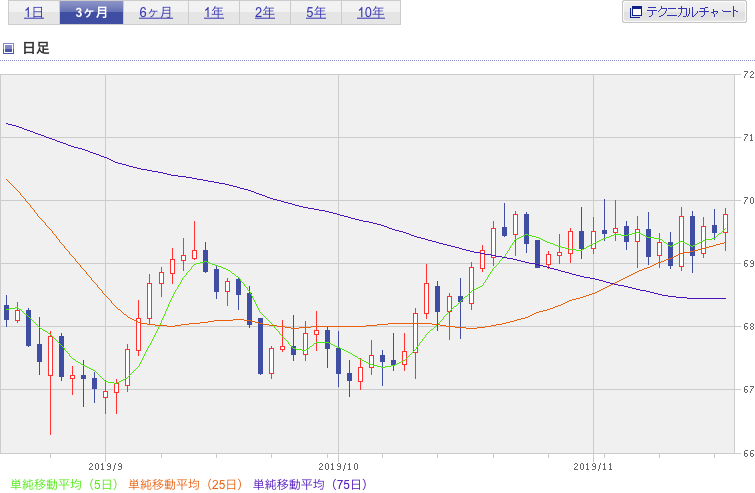Switch chart range to 2年
755x493 pixels.
265,13
